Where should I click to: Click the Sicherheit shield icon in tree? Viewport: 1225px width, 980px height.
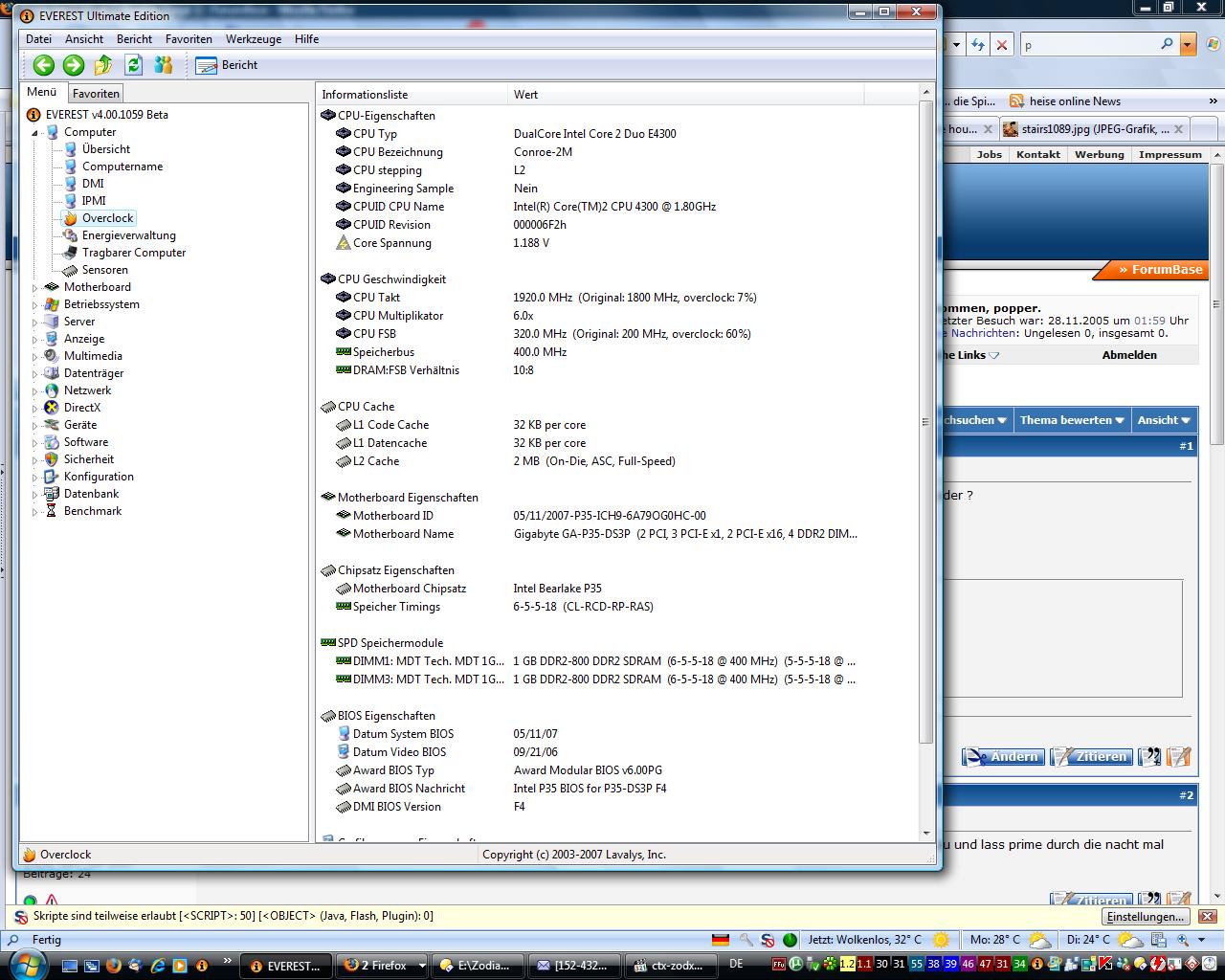coord(52,459)
